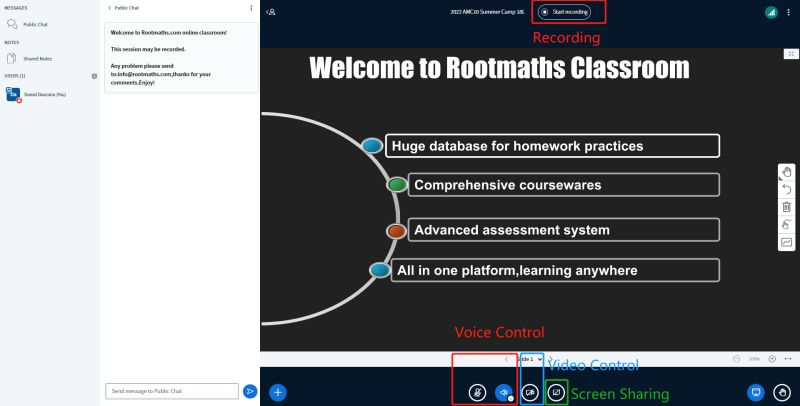The image size is (800, 406).
Task: Reset zoom using the percentage label
Action: tap(754, 359)
